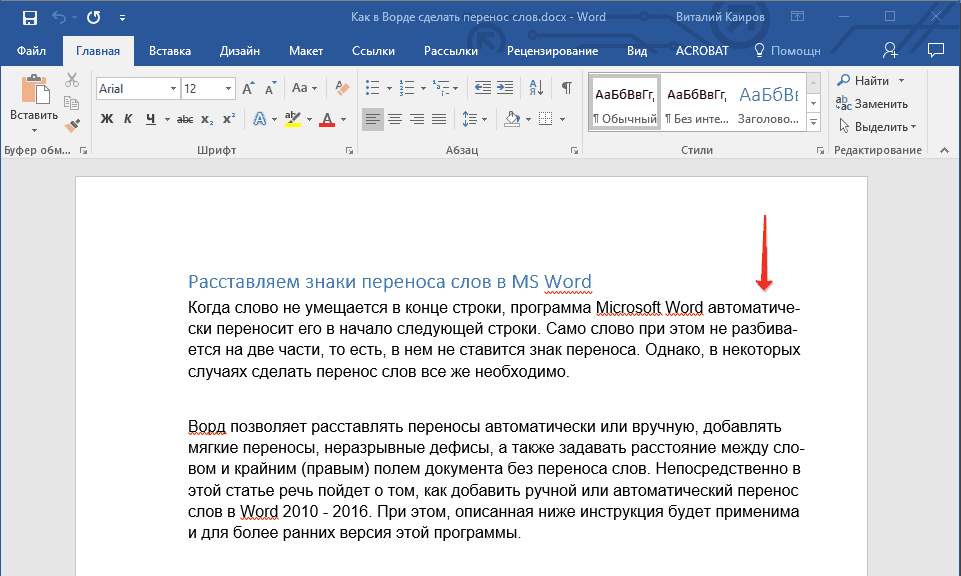Screen dimensions: 961x576
Task: Expand the line spacing options dropdown
Action: tap(484, 119)
